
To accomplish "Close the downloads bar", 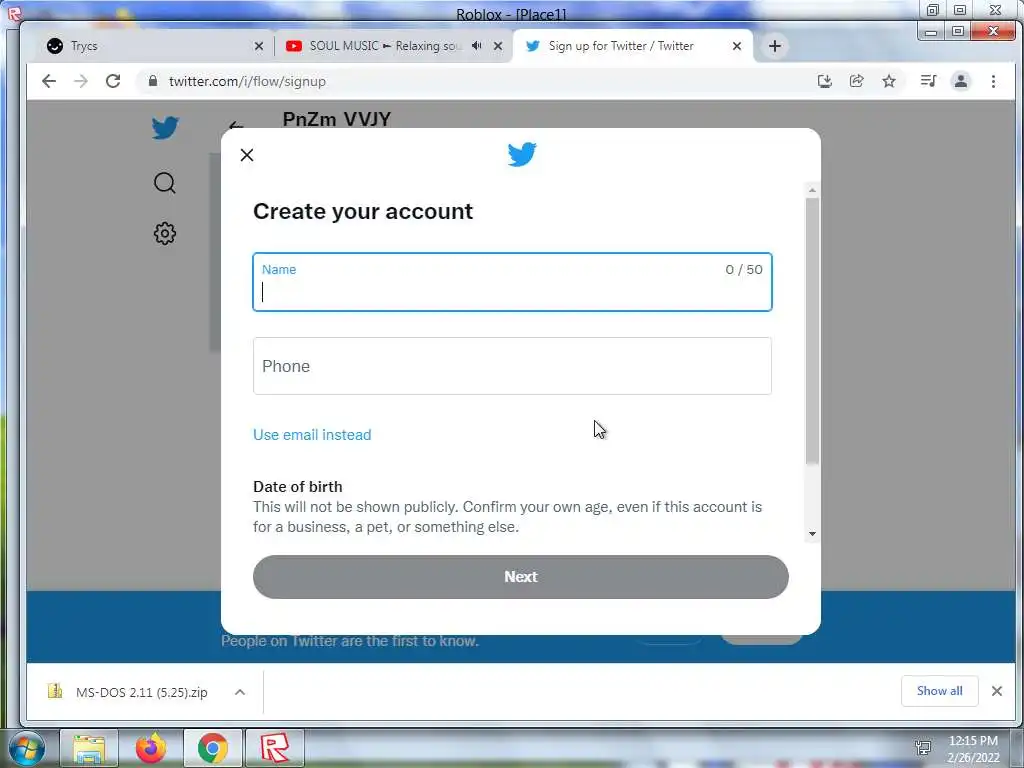I will [x=997, y=691].
